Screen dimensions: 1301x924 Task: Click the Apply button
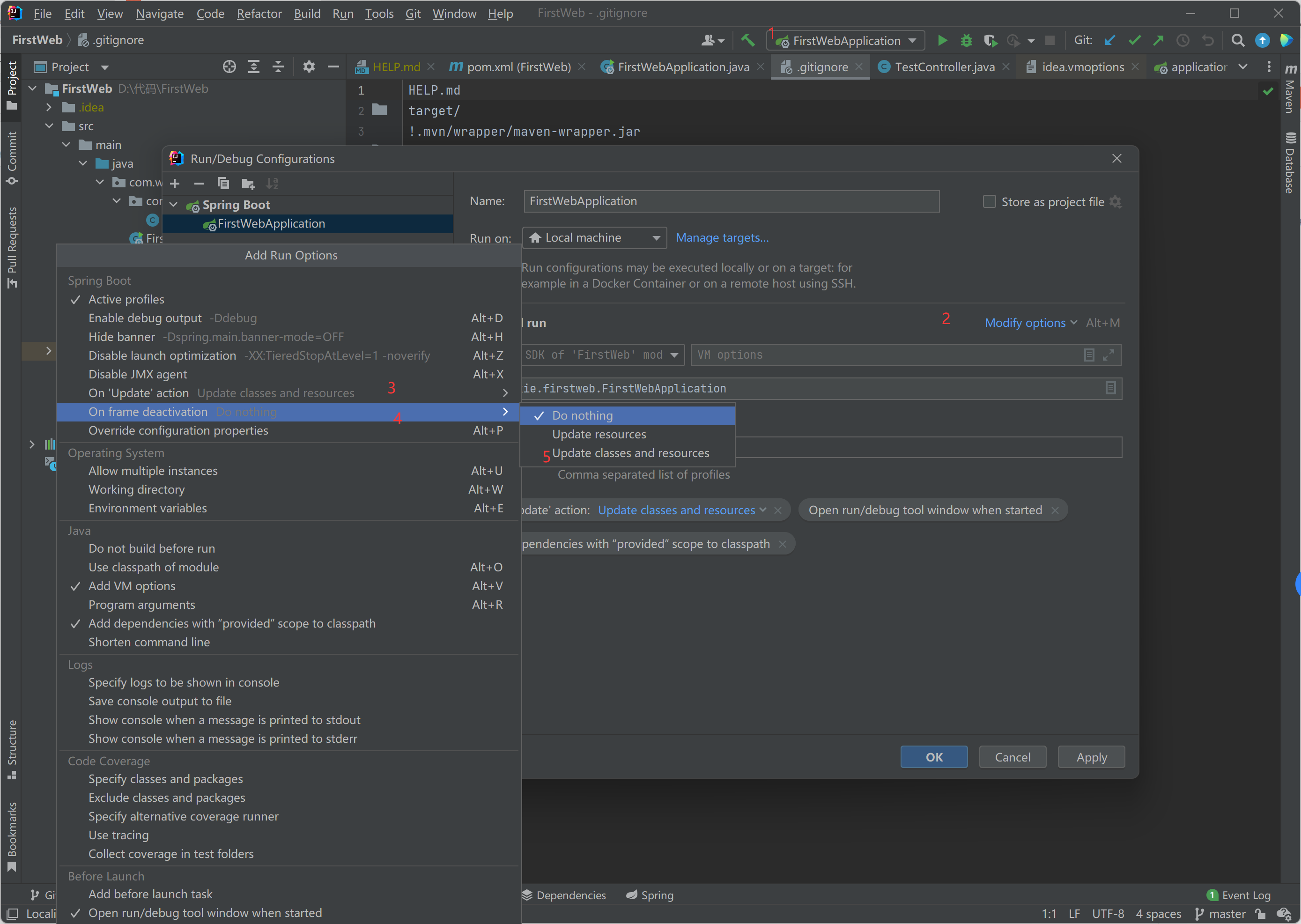[x=1091, y=757]
